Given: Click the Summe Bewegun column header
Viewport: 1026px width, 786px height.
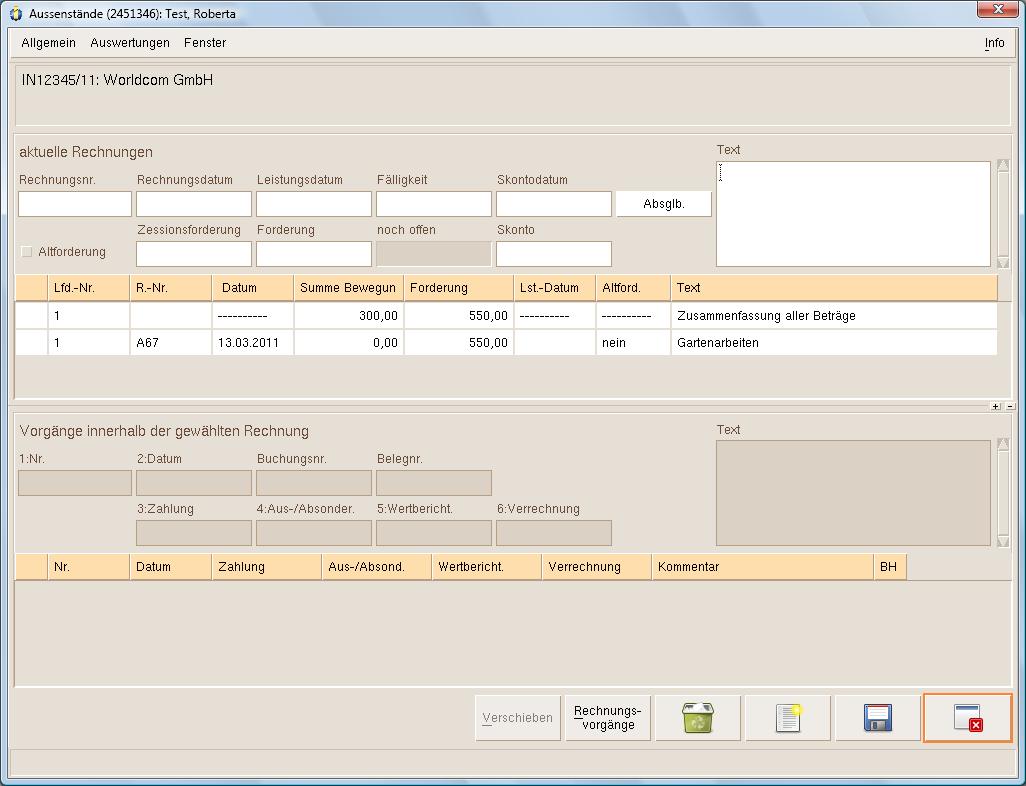Looking at the screenshot, I should (349, 288).
